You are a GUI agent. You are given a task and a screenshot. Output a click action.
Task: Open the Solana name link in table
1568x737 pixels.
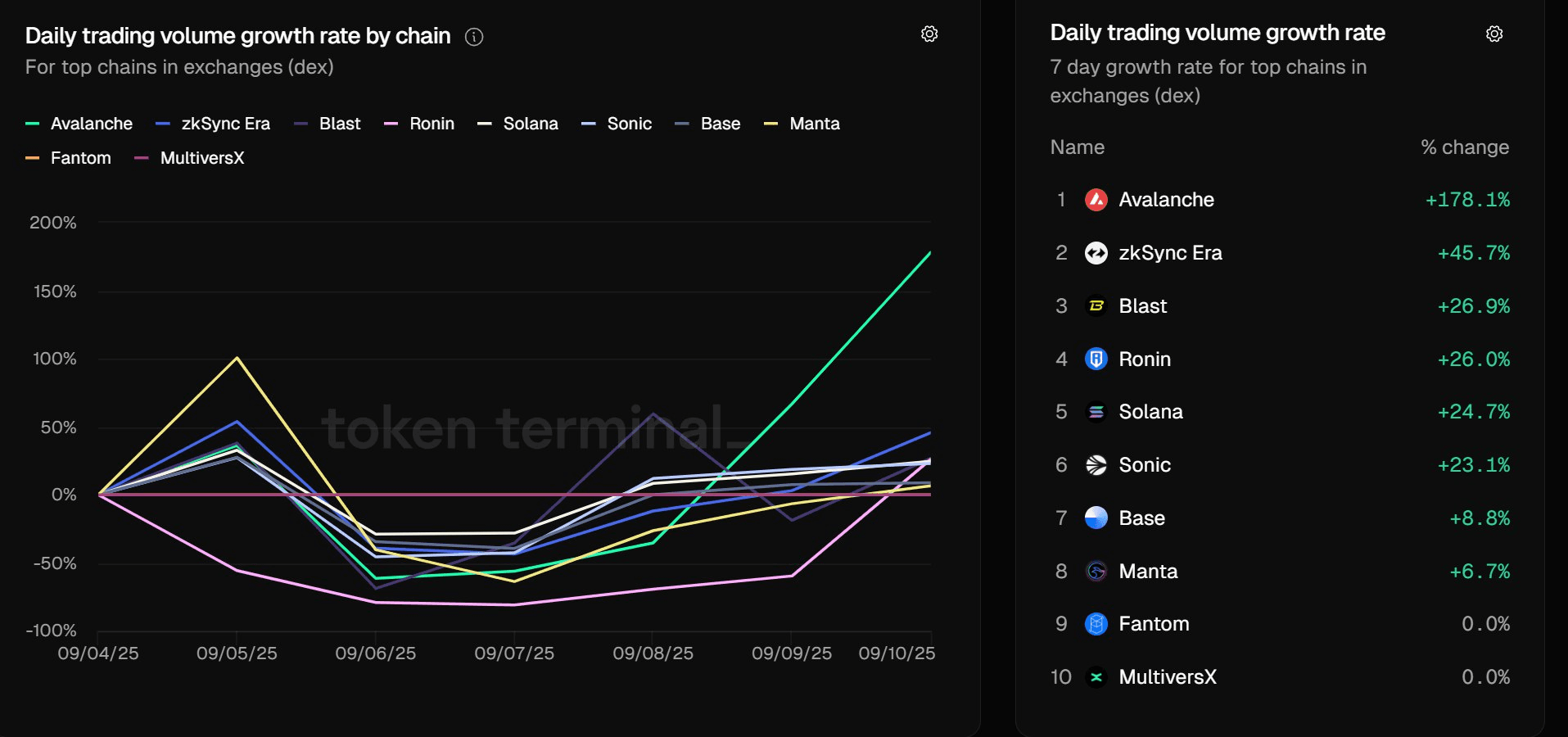click(x=1150, y=412)
